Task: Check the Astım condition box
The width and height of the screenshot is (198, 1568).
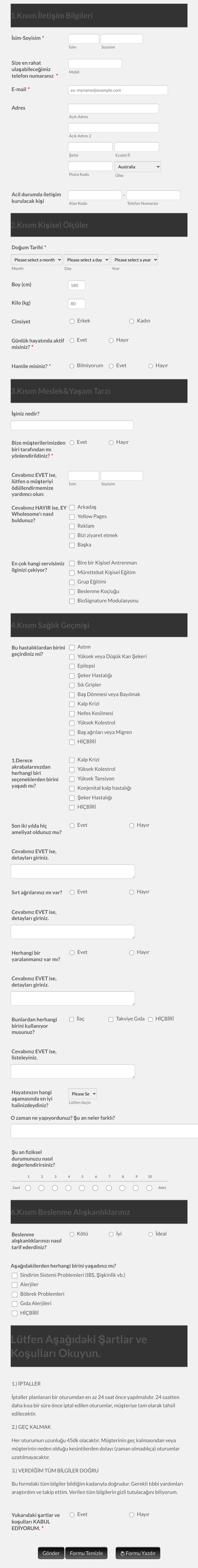Action: pyautogui.click(x=72, y=647)
